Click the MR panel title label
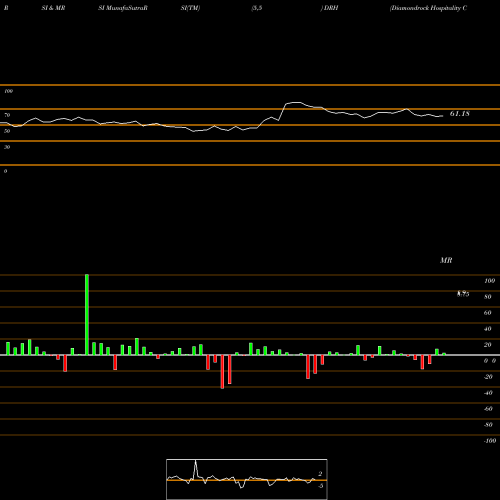This screenshot has height=500, width=500. coord(446,260)
